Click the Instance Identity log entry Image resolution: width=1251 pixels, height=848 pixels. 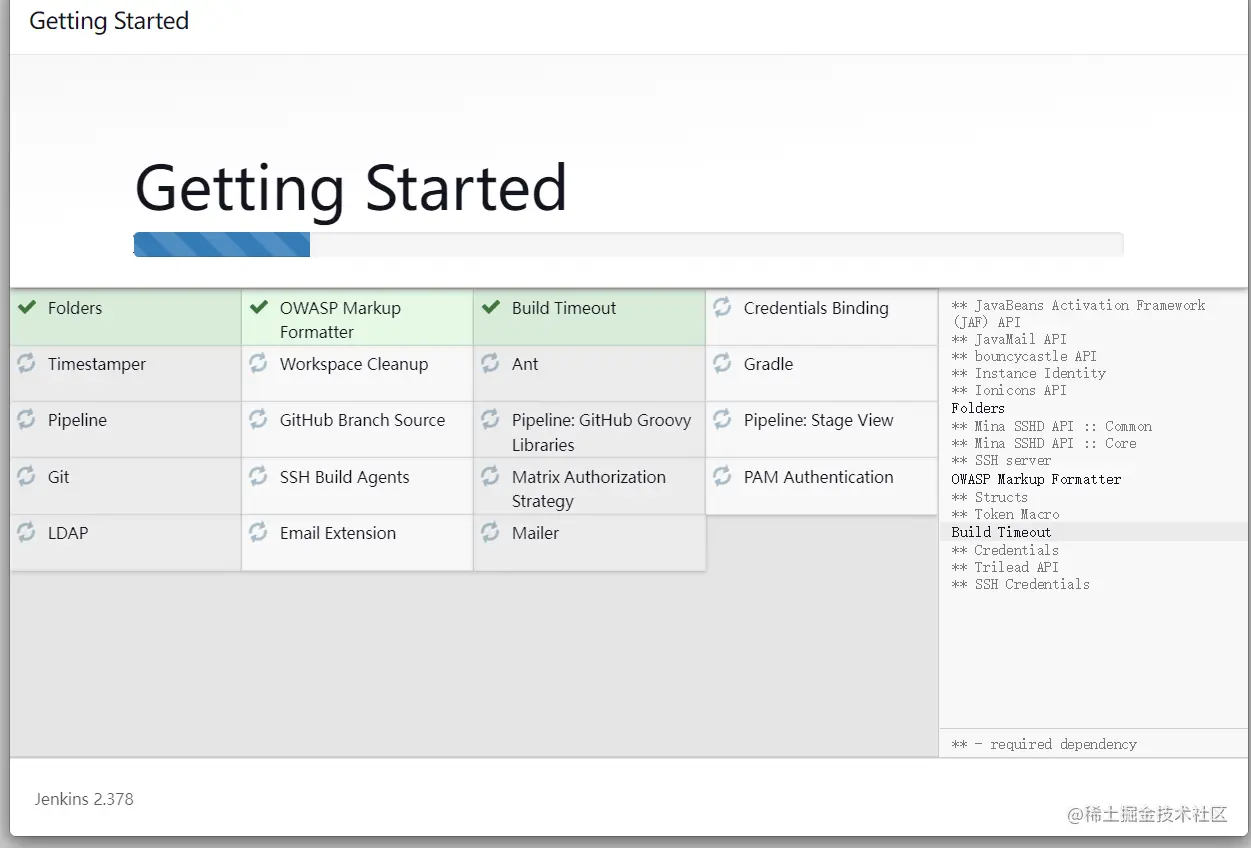(1029, 373)
